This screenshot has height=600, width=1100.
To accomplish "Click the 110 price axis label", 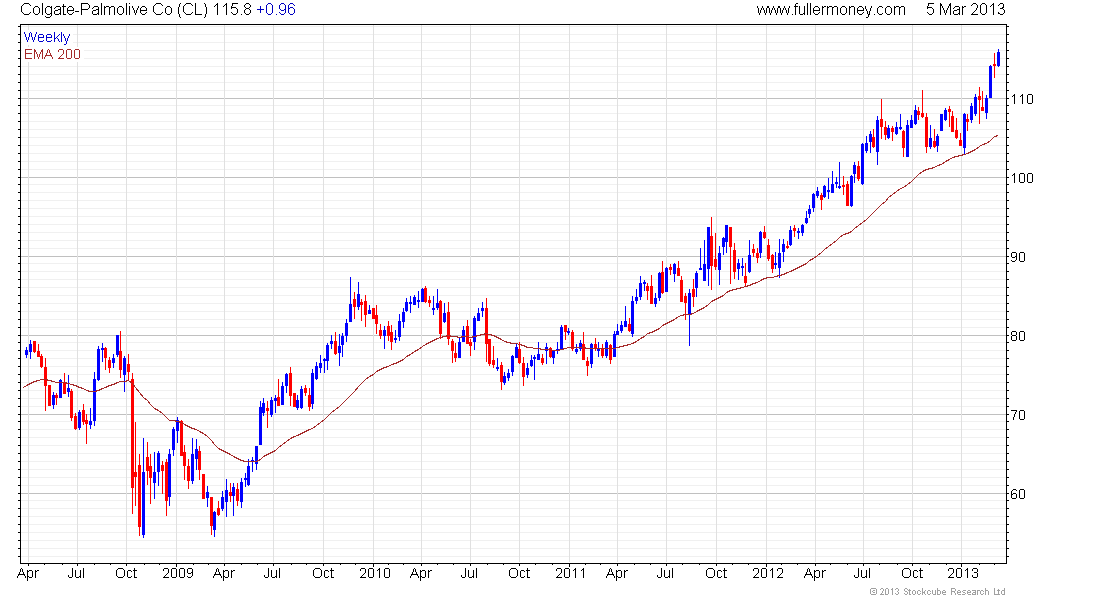I will coord(1022,99).
